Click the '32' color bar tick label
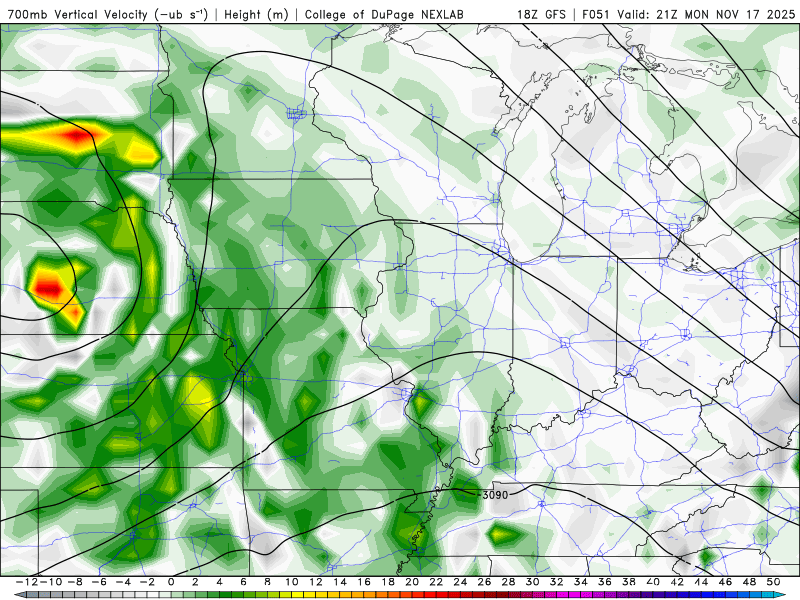 click(x=556, y=582)
